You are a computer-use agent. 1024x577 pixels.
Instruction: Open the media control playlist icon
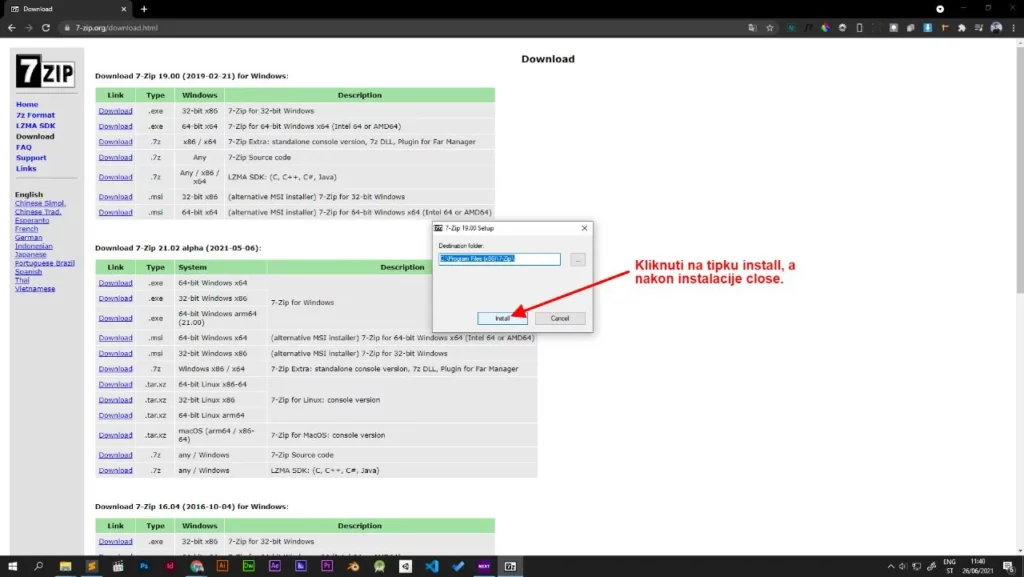(x=978, y=28)
